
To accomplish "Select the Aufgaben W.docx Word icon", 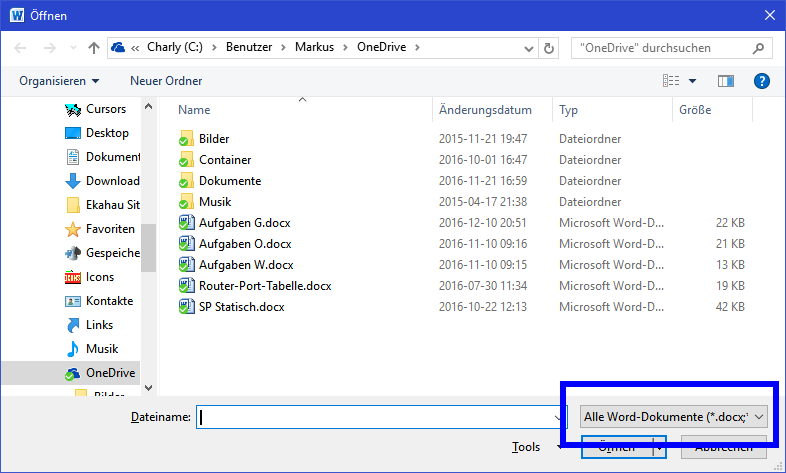I will (x=186, y=265).
